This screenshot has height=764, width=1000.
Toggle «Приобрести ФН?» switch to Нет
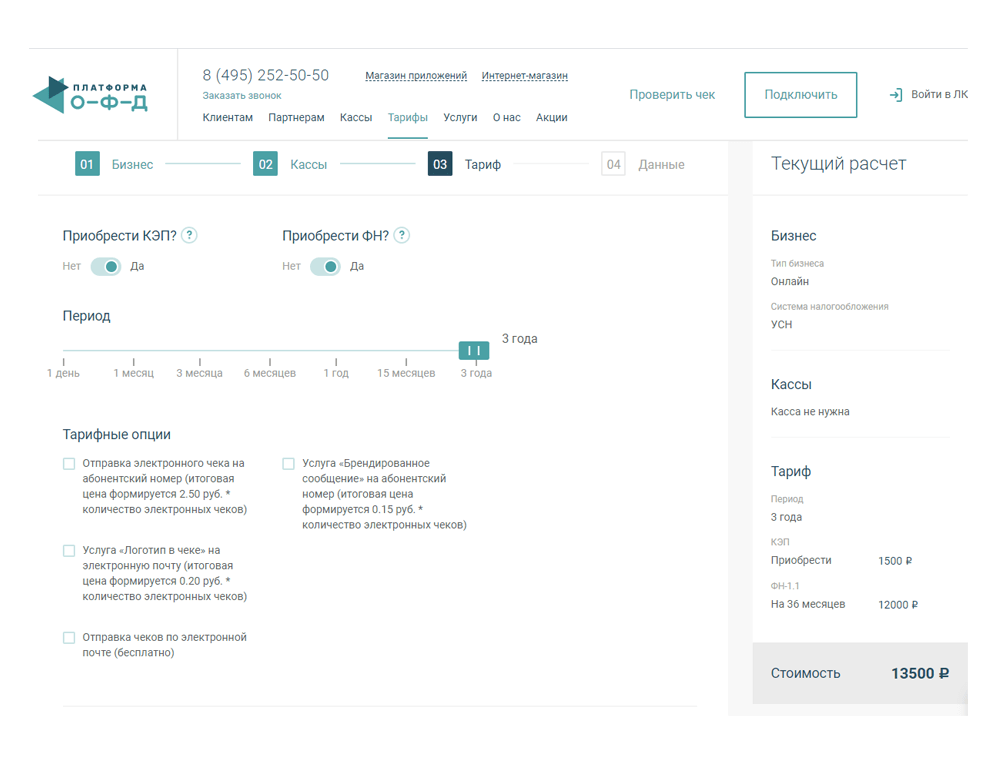tap(326, 266)
